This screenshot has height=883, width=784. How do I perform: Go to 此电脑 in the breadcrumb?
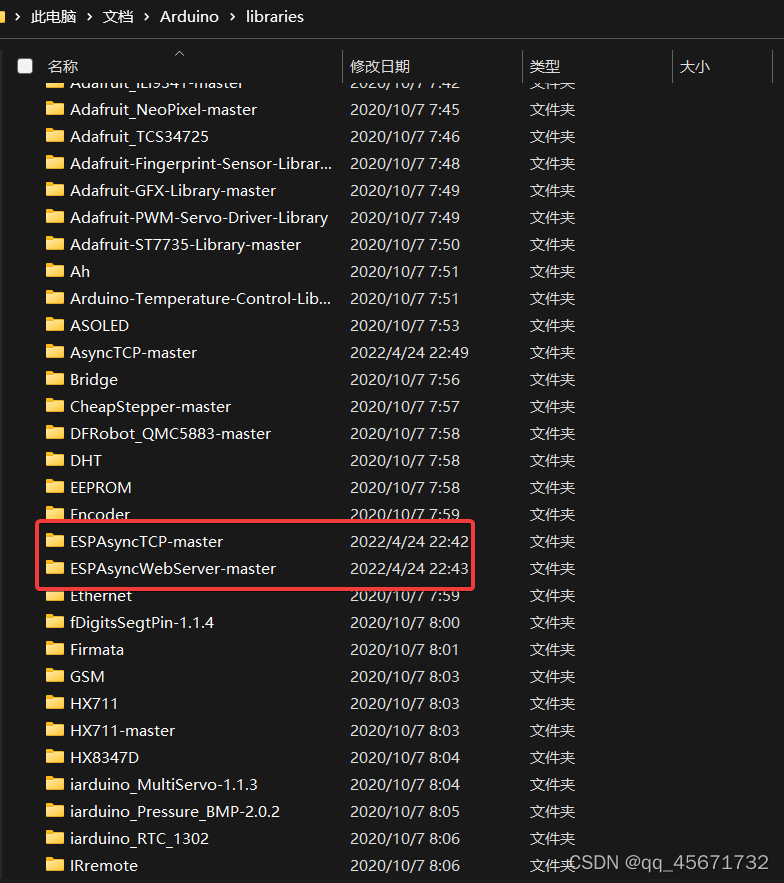54,17
